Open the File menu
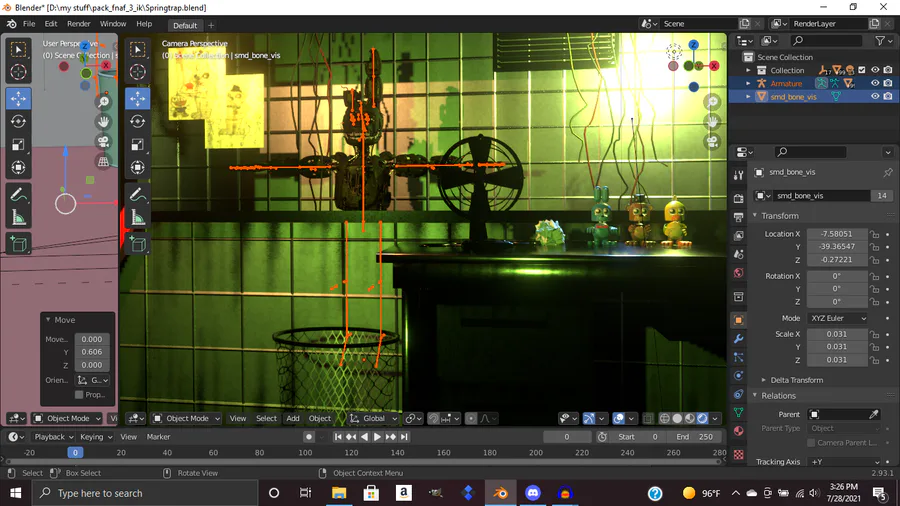This screenshot has width=900, height=506. pyautogui.click(x=29, y=24)
